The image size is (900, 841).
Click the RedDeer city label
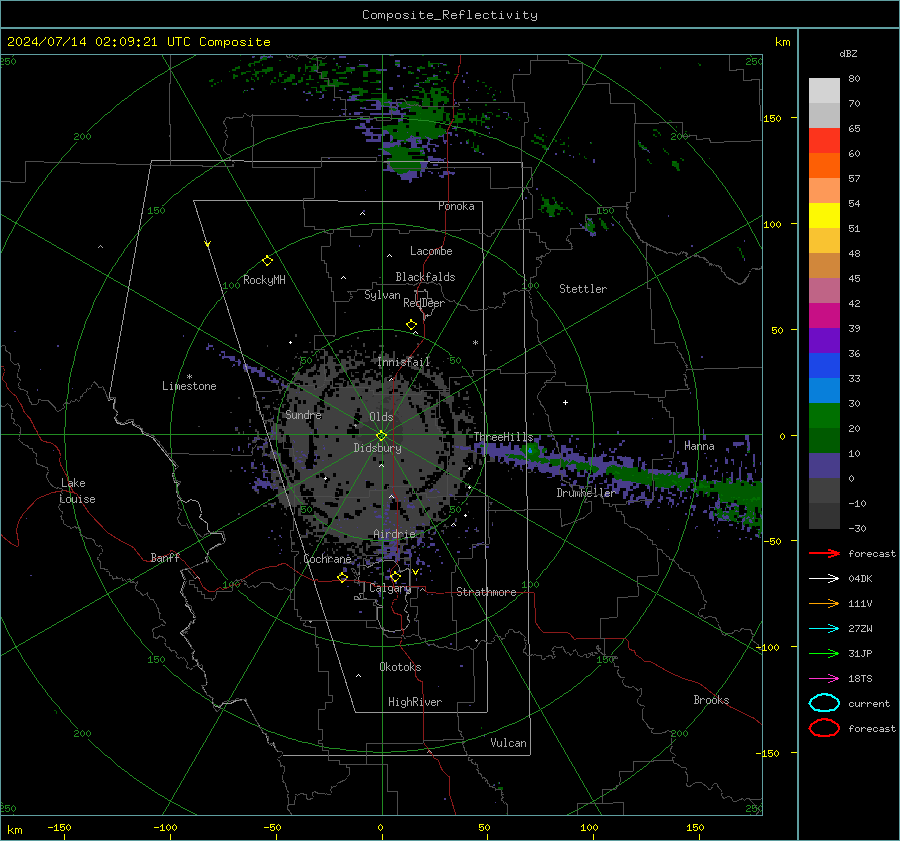click(x=424, y=303)
